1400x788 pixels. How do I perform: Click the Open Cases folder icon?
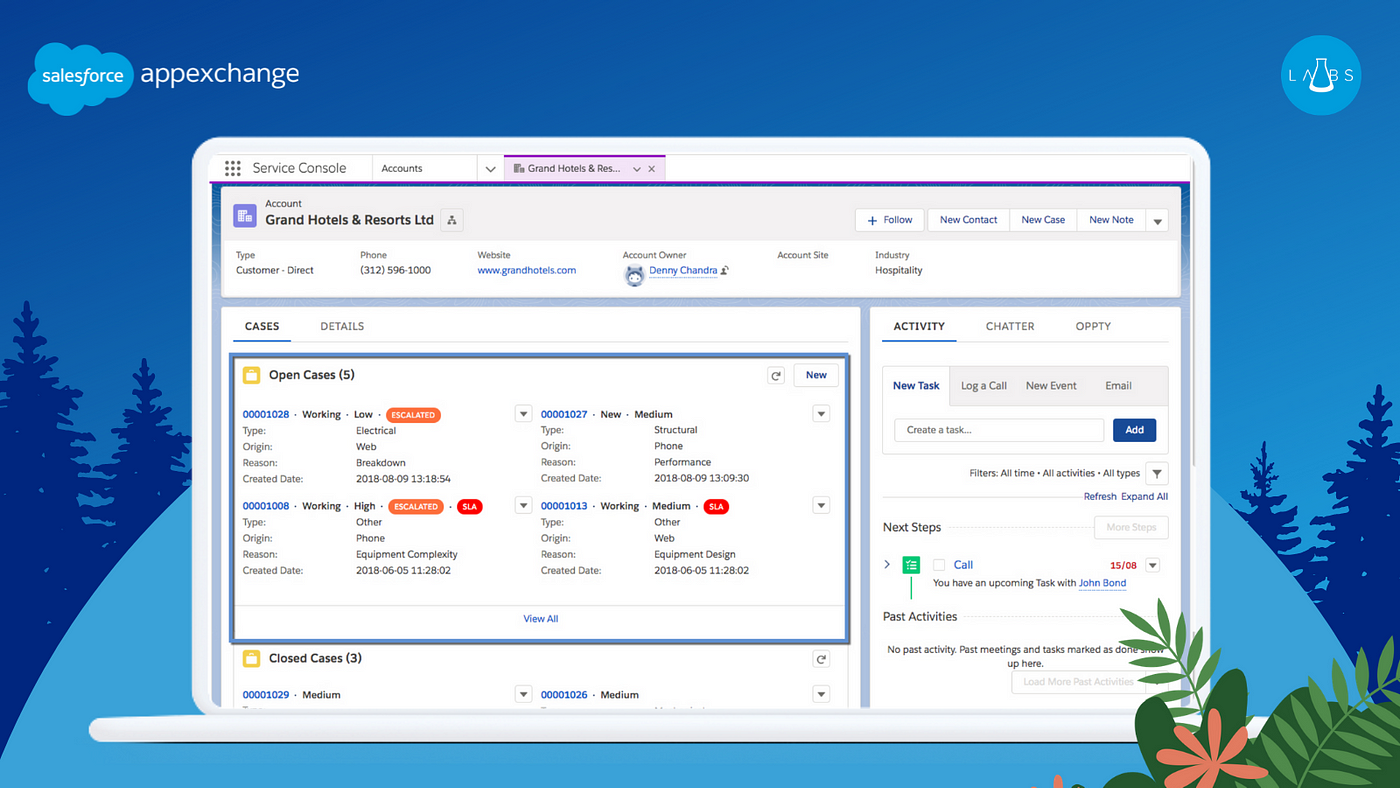tap(252, 375)
